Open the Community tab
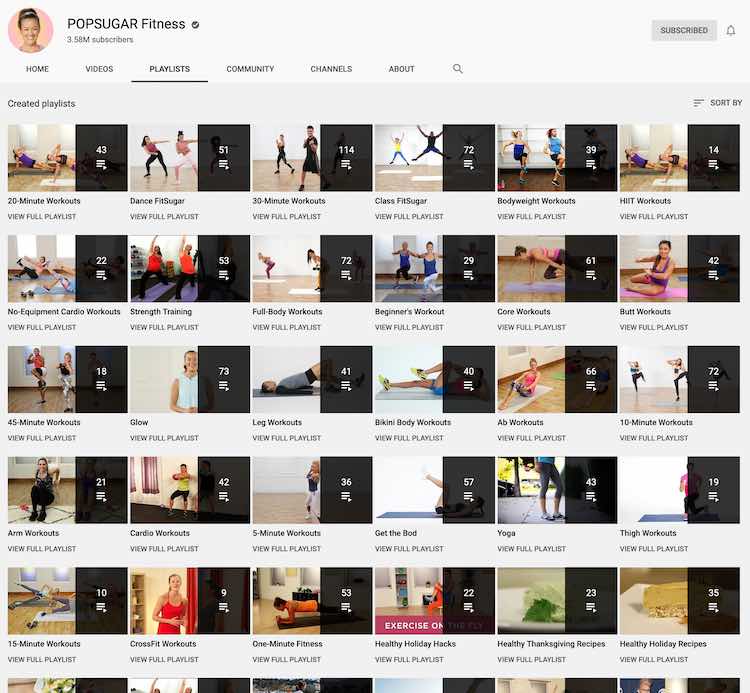 [x=250, y=69]
